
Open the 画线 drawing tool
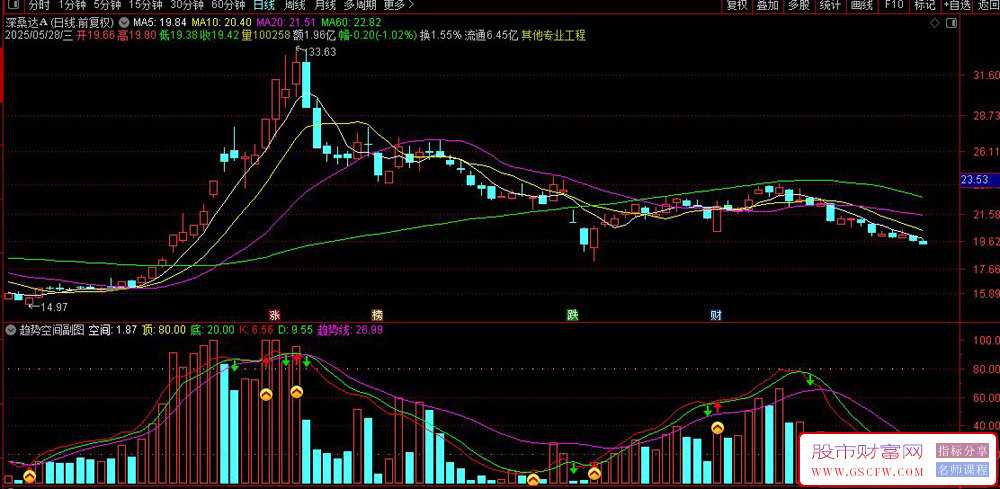861,6
